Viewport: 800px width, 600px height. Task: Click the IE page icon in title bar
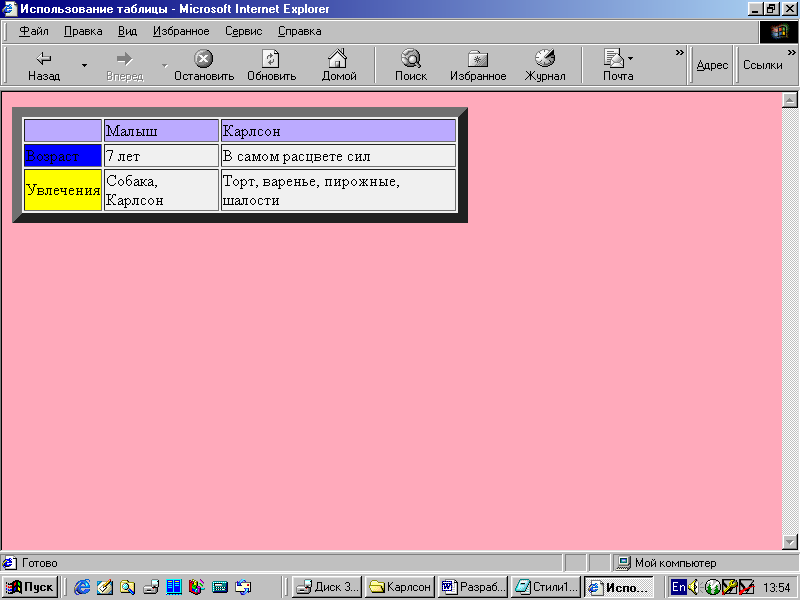click(x=10, y=9)
